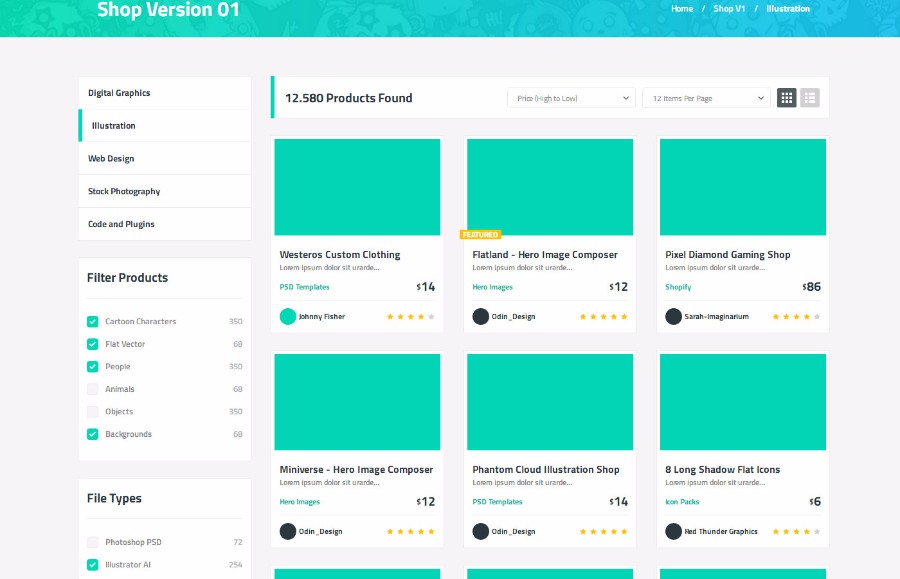
Task: Click Hero Images tag on Miniverse card
Action: [x=300, y=502]
